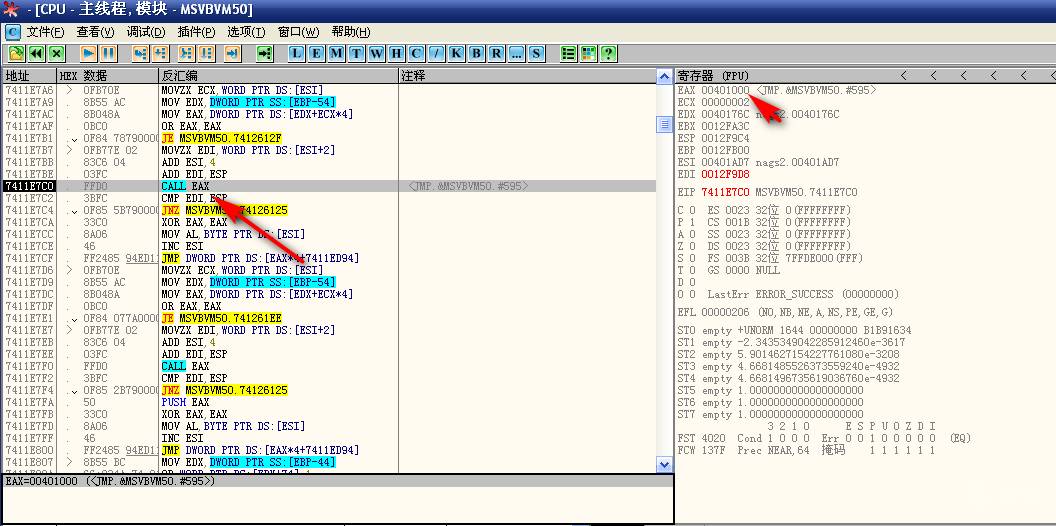Open the References window (R button)

496,54
